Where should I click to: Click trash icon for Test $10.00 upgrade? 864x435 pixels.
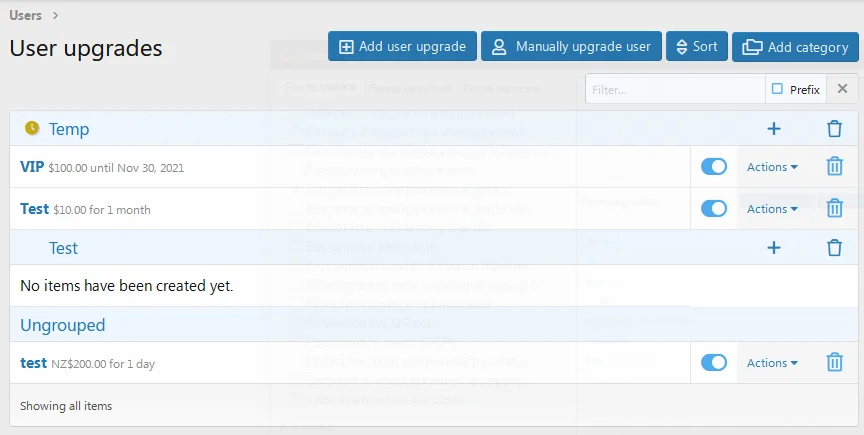tap(834, 208)
